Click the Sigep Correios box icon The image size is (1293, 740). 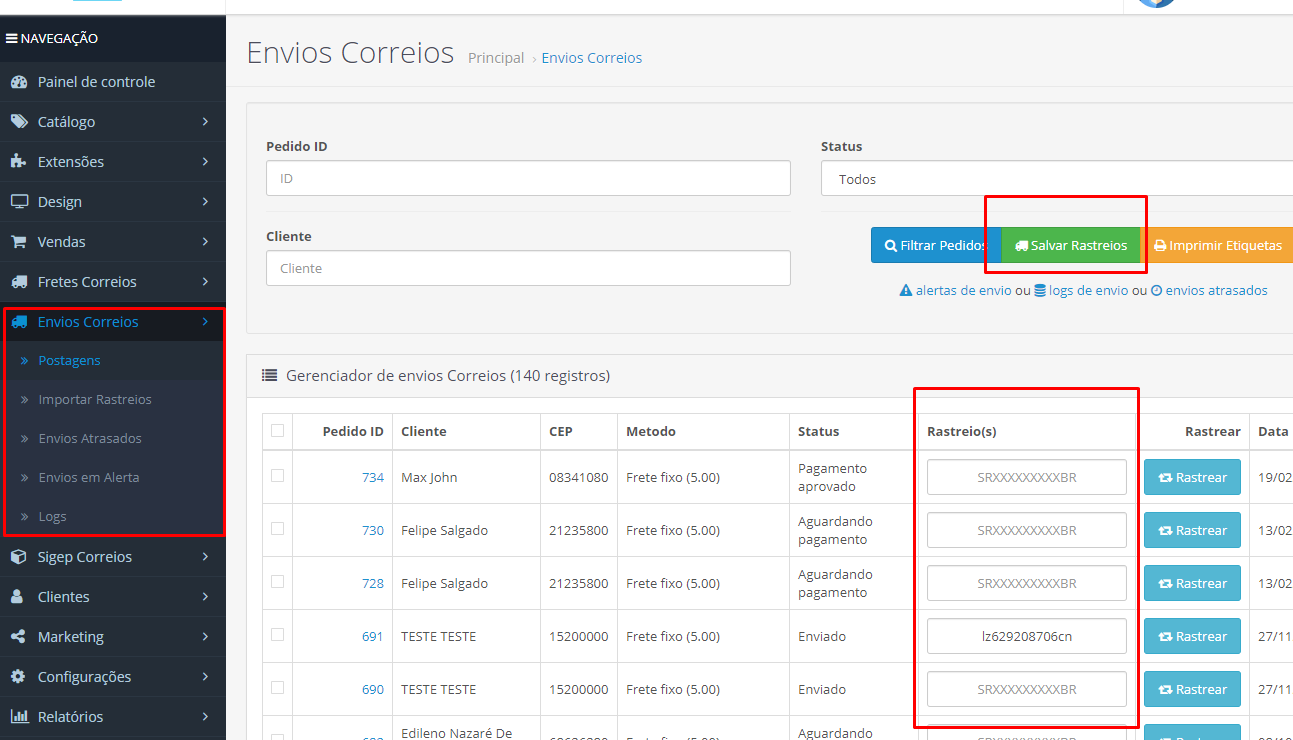tap(19, 557)
